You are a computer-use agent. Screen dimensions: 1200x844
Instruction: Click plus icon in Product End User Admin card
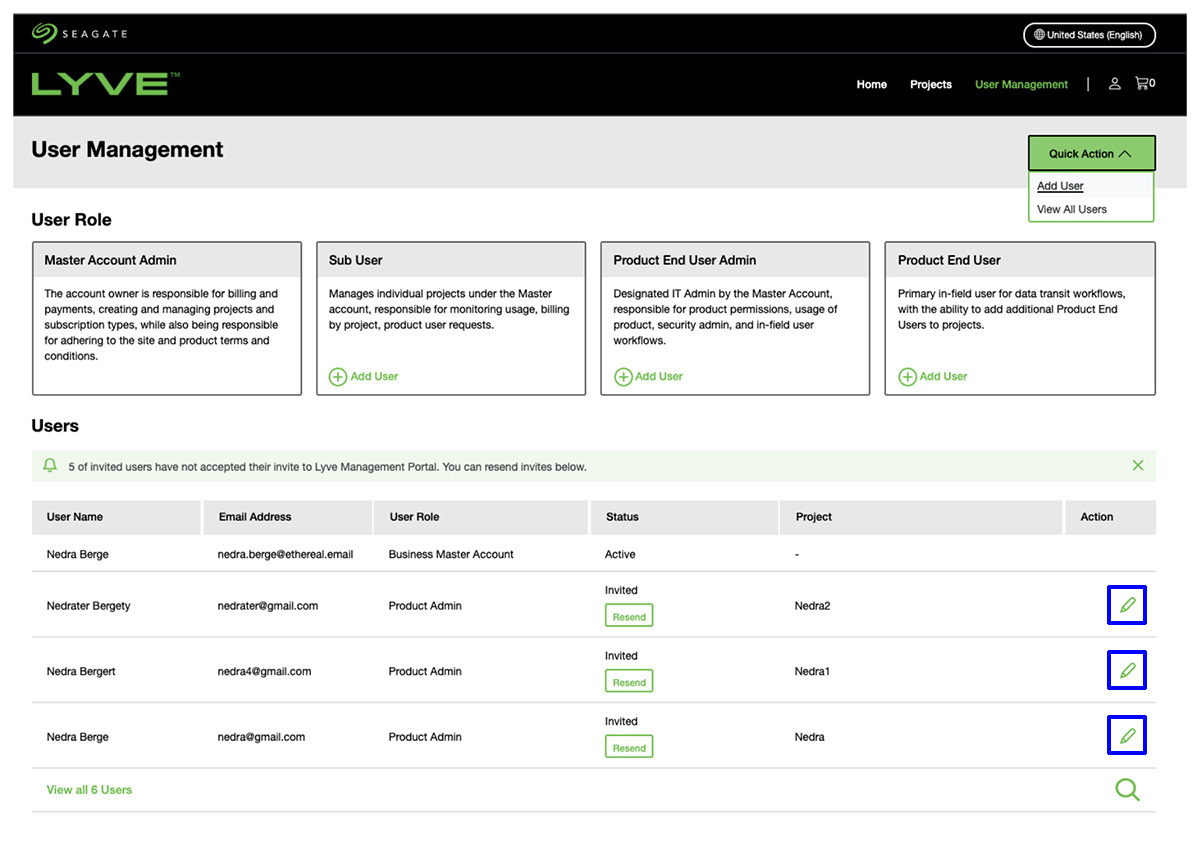tap(623, 377)
